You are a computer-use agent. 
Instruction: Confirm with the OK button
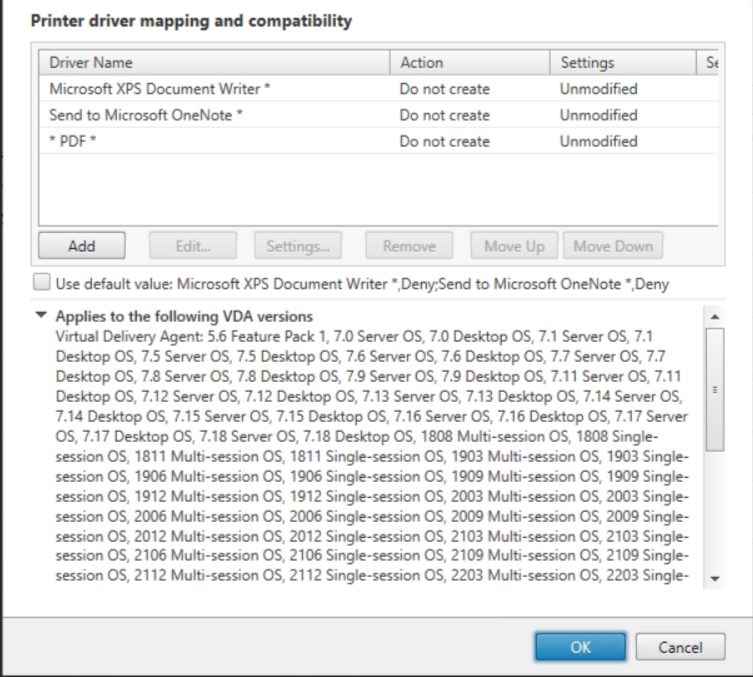click(x=581, y=647)
